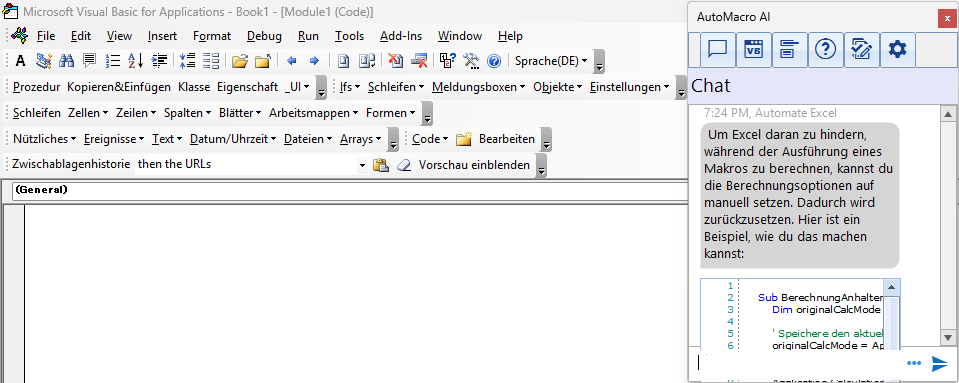Open the Schleifen dropdown next to Ifs
Screen dimensions: 959x383
(x=396, y=87)
